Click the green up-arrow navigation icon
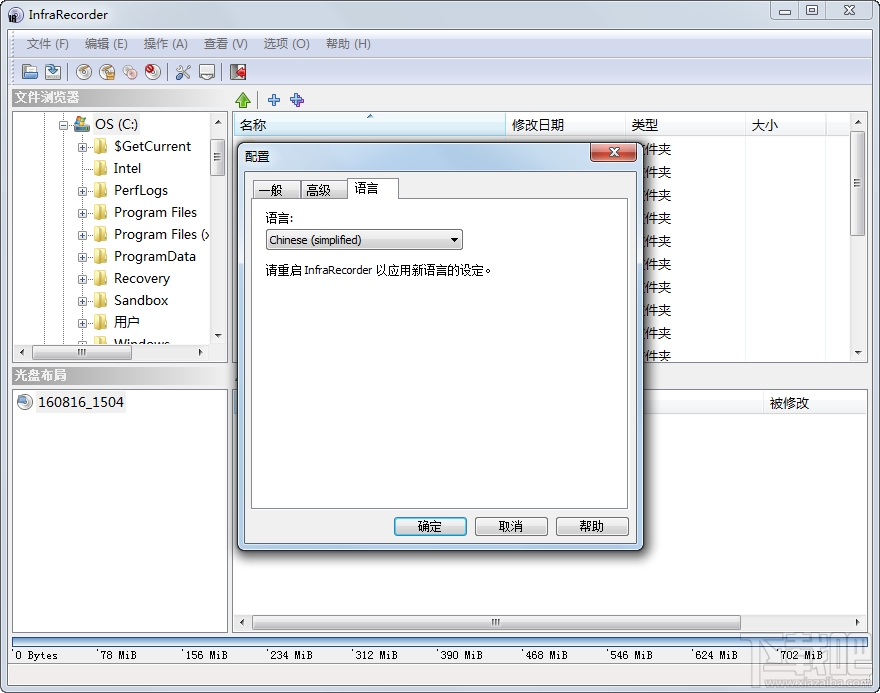The width and height of the screenshot is (880, 693). pos(243,99)
